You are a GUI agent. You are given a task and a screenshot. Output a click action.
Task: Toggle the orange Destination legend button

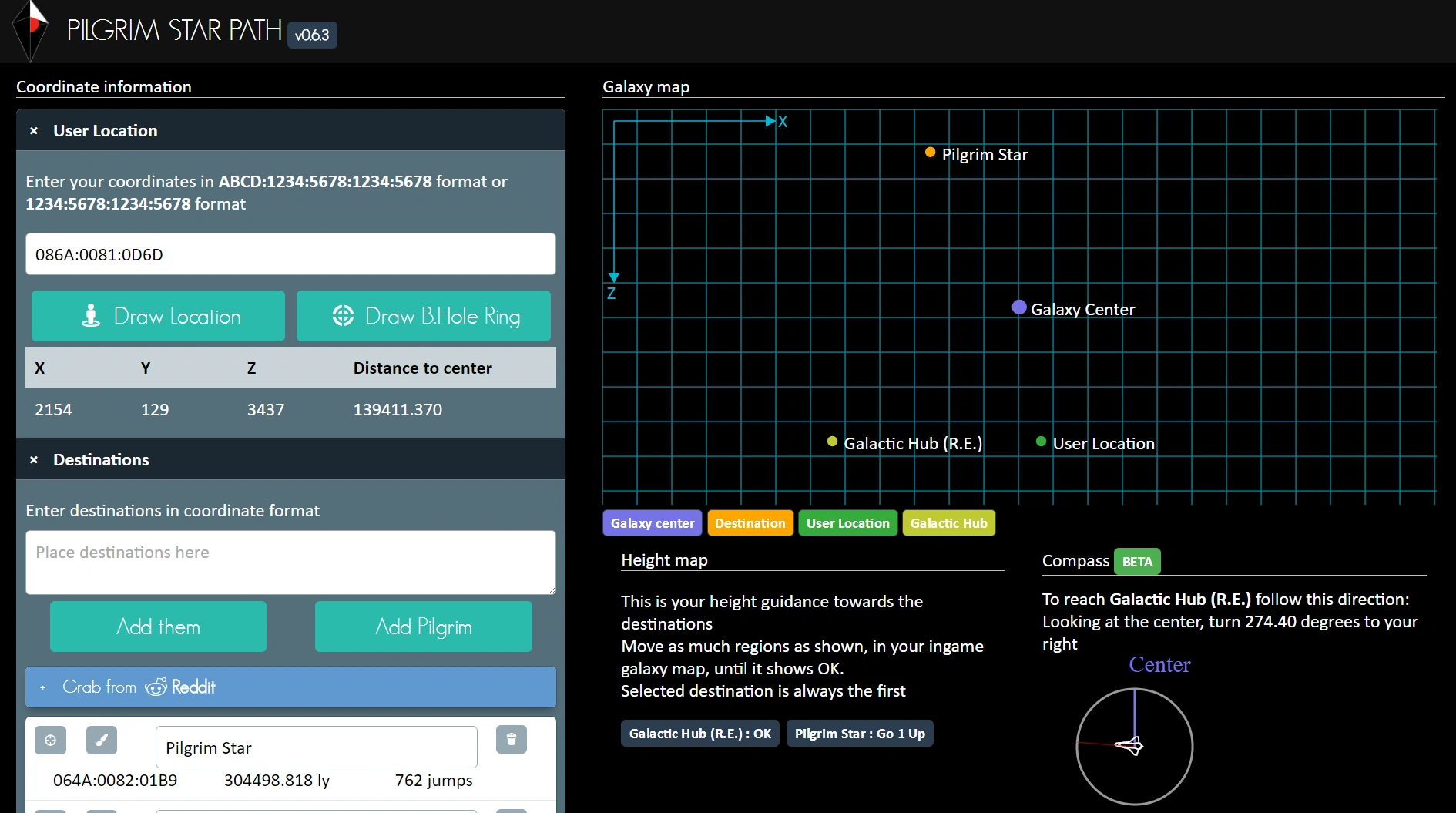coord(750,523)
